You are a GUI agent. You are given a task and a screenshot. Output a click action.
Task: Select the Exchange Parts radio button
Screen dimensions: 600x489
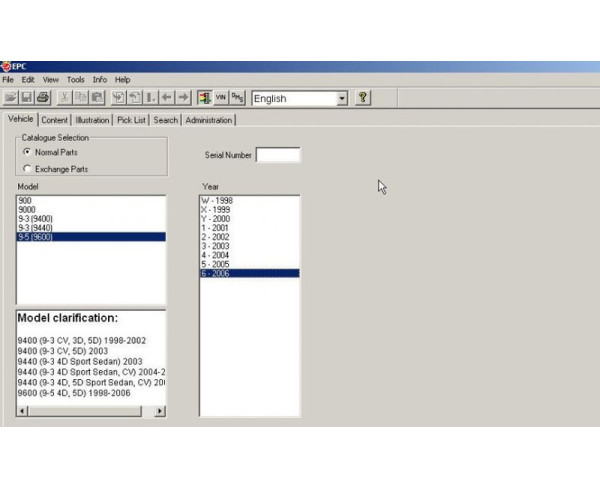[27, 169]
